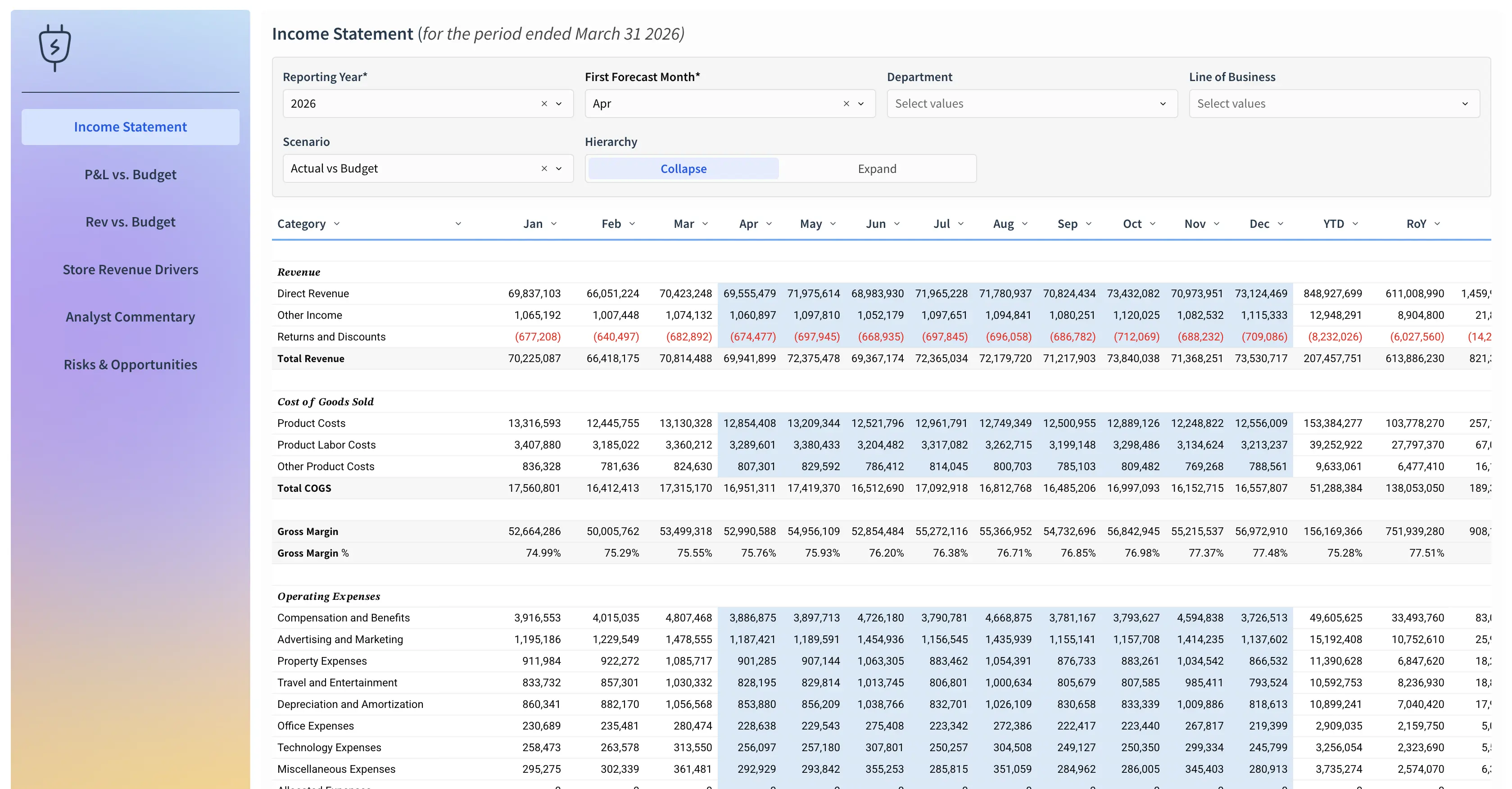Switch to Expand hierarchy view
Image resolution: width=1512 pixels, height=789 pixels.
pos(877,168)
